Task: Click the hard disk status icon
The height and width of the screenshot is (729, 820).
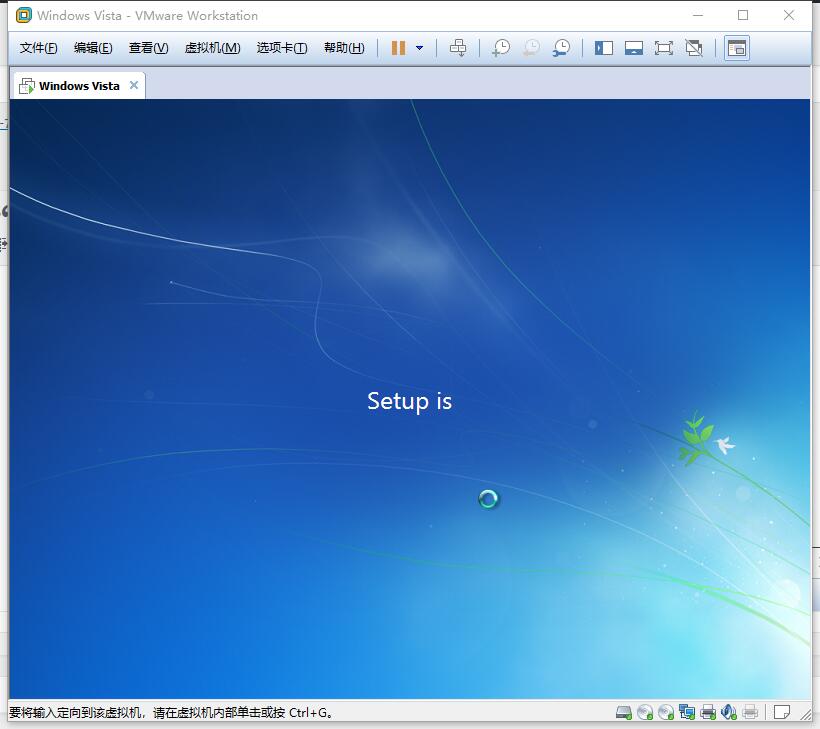Action: click(x=624, y=712)
